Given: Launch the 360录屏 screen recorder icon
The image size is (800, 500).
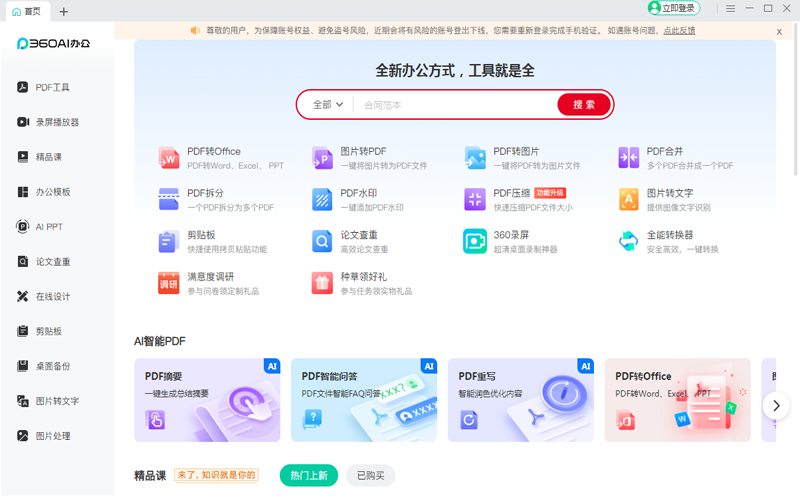Looking at the screenshot, I should click(475, 241).
